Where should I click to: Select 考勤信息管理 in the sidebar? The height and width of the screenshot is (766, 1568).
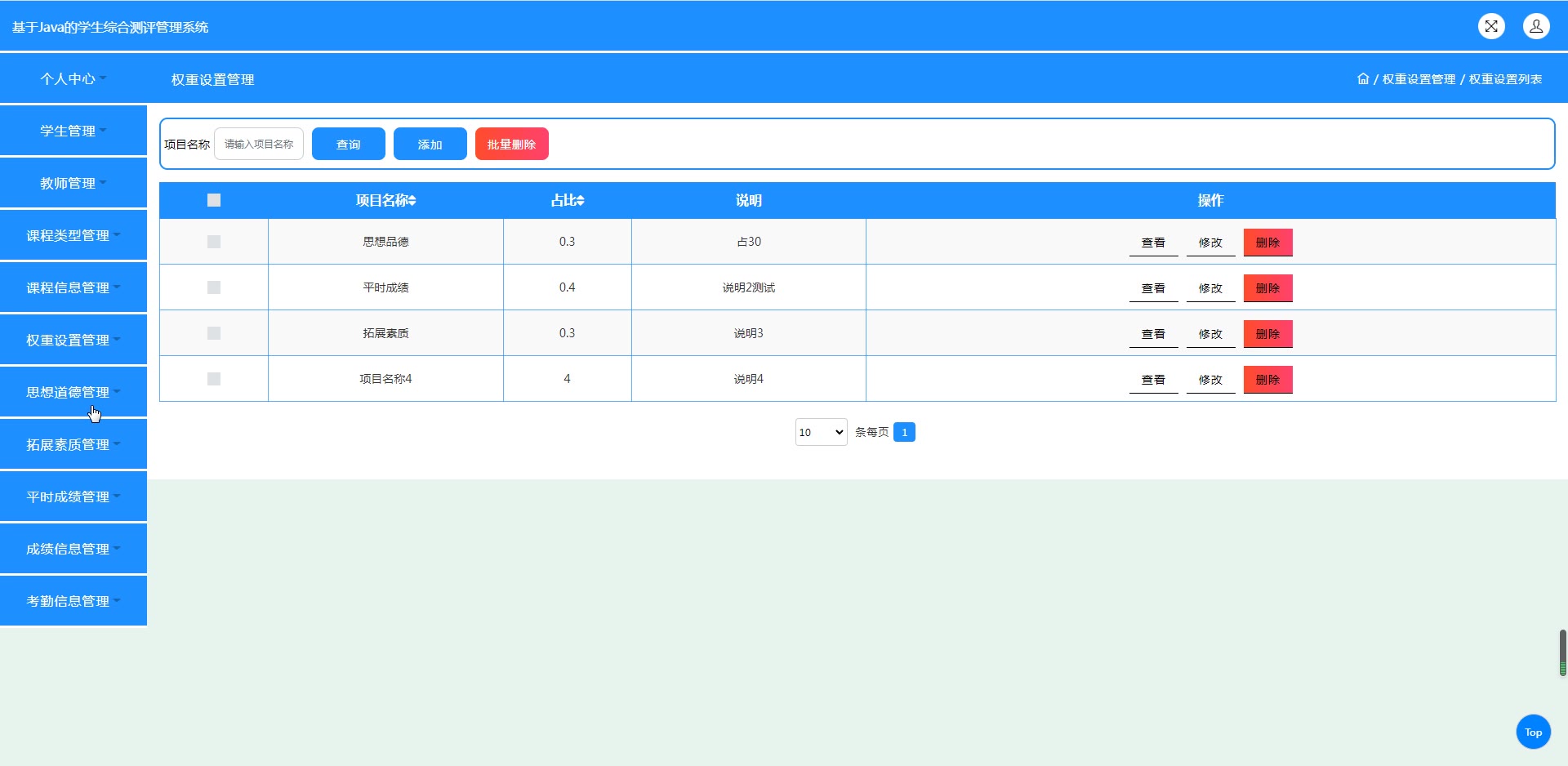pyautogui.click(x=73, y=601)
